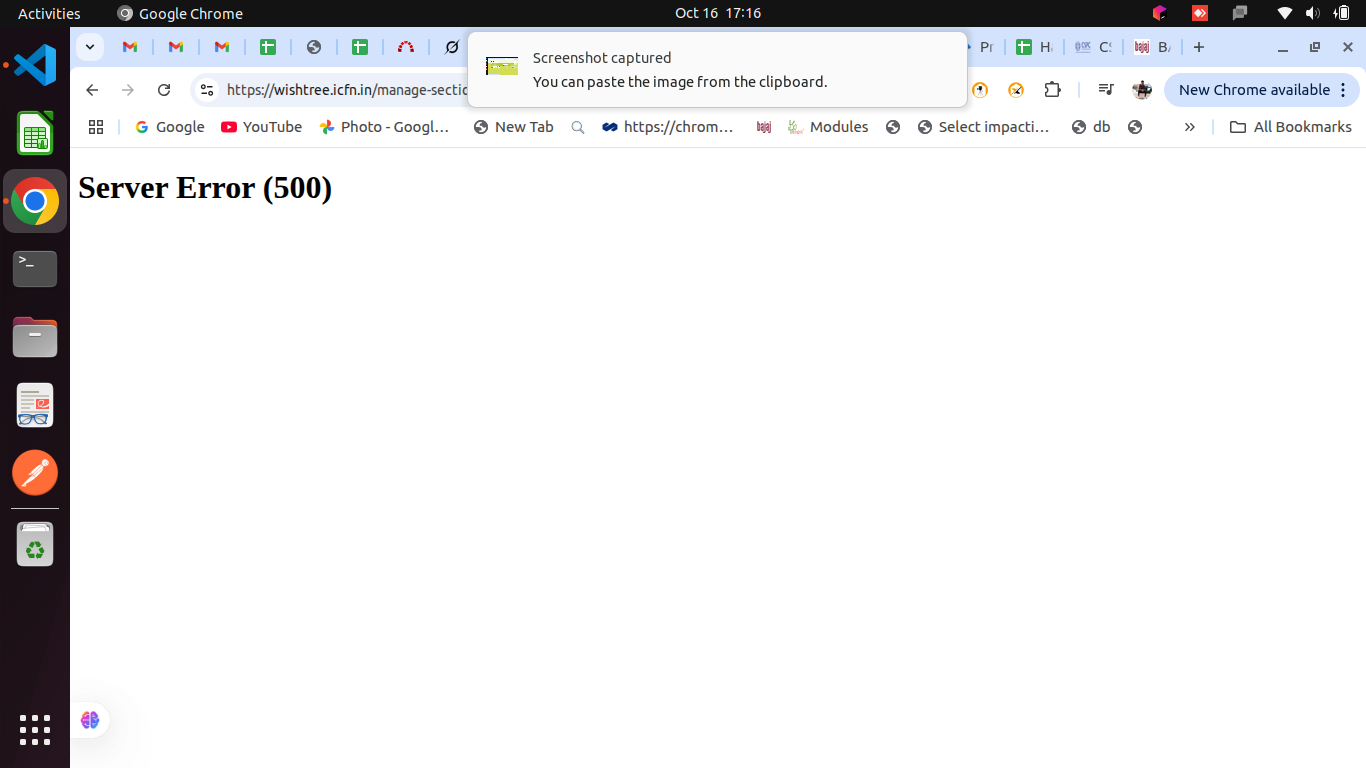Click the Screenshot captured notification
This screenshot has height=768, width=1366.
tap(717, 69)
